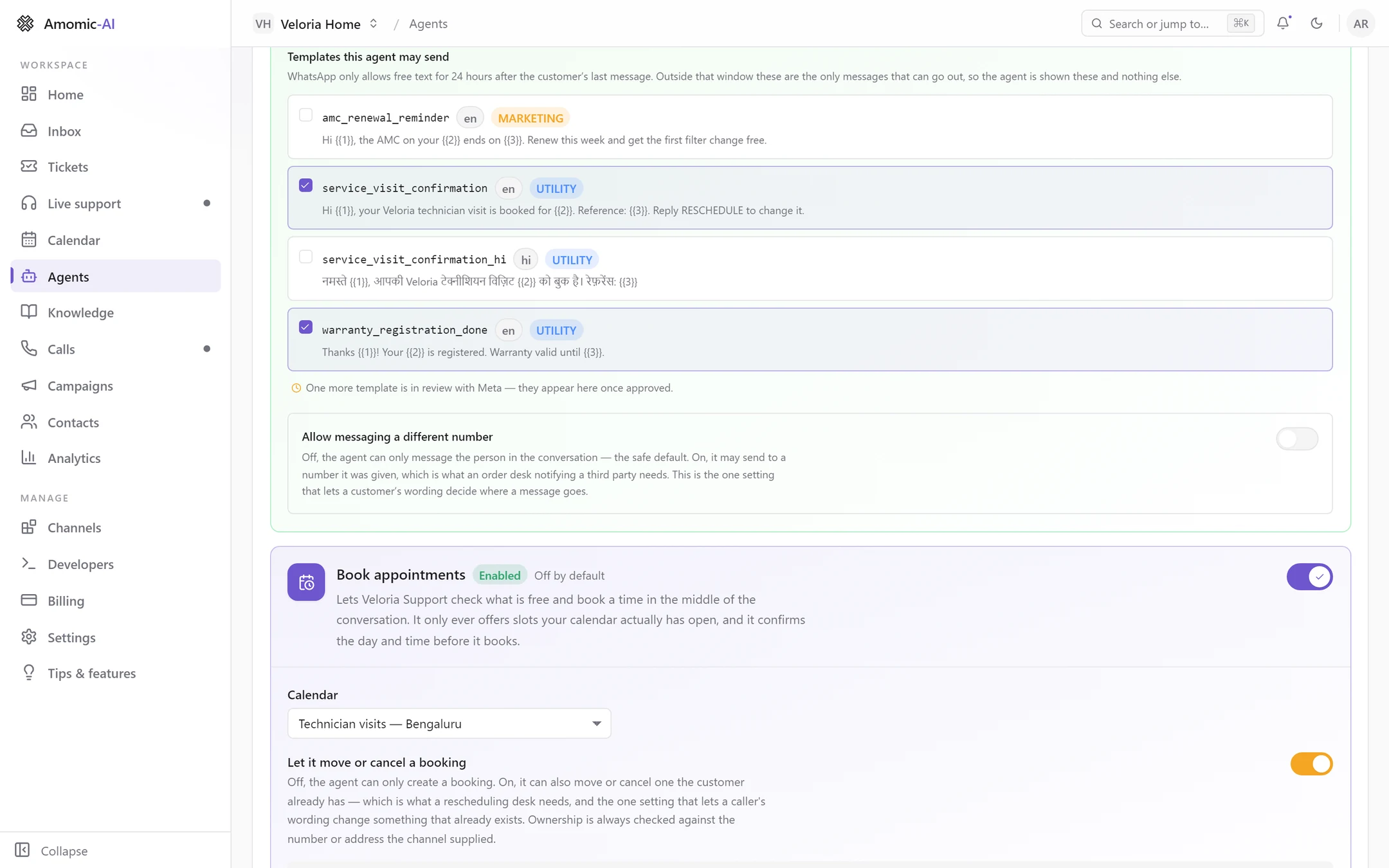Click the Contacts people icon
This screenshot has height=868, width=1389.
(x=29, y=422)
